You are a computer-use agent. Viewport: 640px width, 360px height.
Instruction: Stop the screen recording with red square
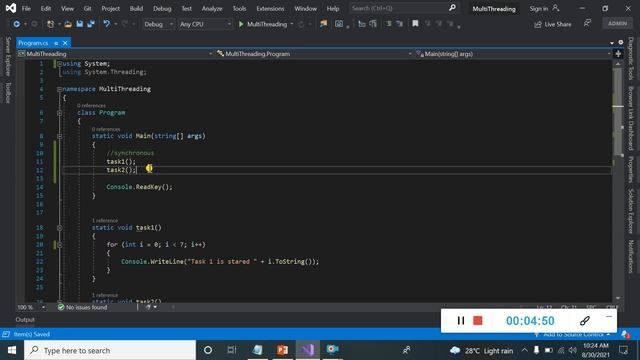478,321
